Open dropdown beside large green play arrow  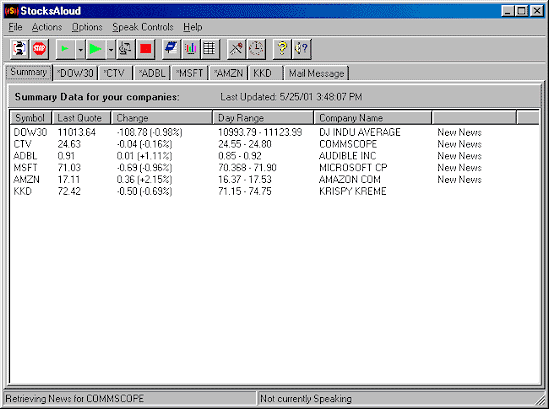pos(110,49)
